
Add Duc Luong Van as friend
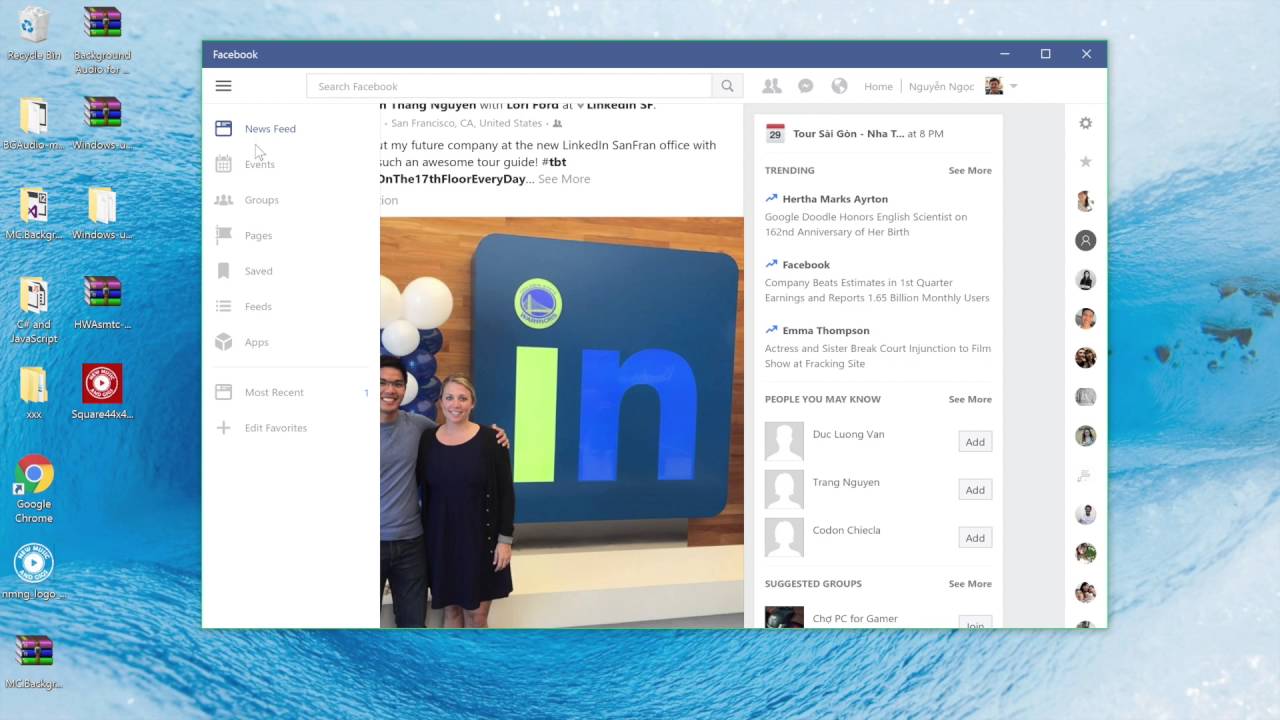(x=975, y=442)
